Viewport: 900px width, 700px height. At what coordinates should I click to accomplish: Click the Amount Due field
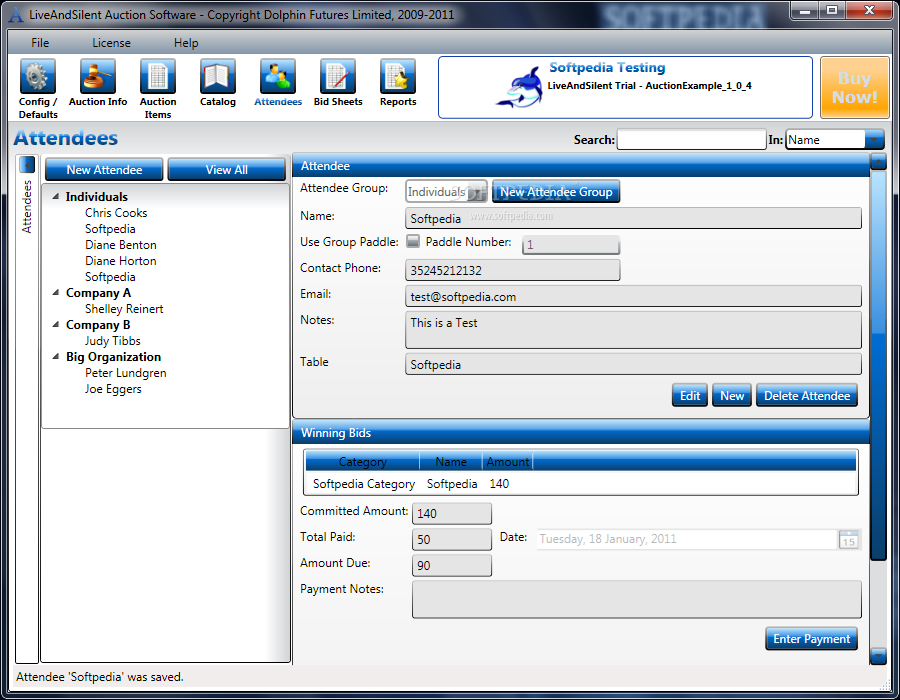(x=452, y=566)
